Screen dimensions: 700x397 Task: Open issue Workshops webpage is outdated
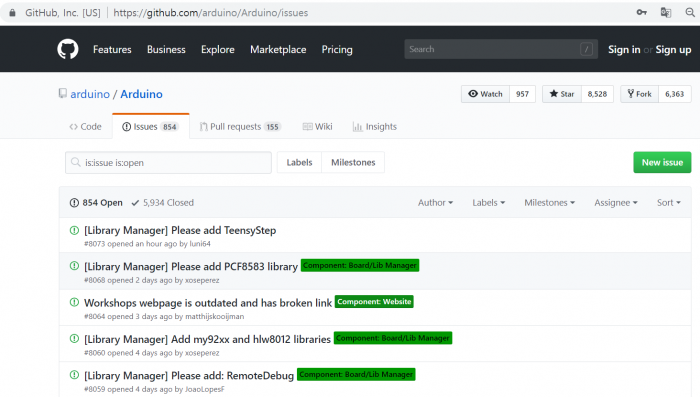point(208,303)
